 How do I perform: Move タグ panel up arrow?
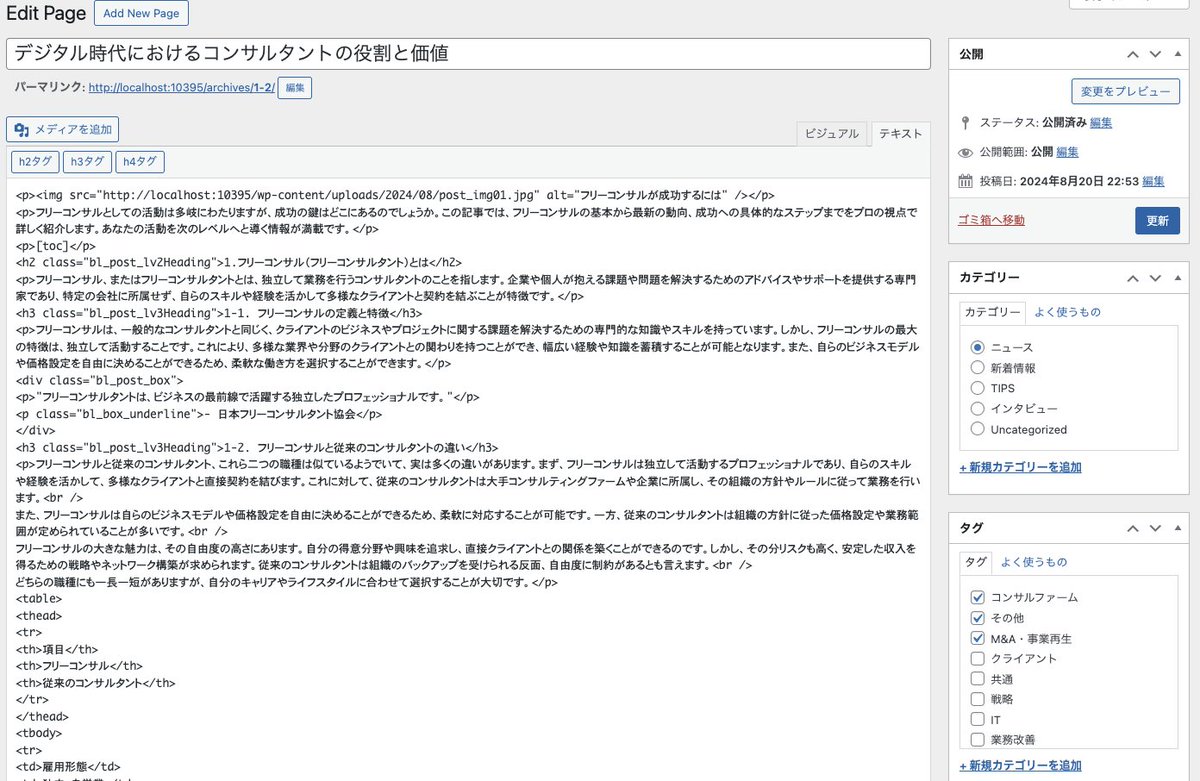pos(1132,528)
